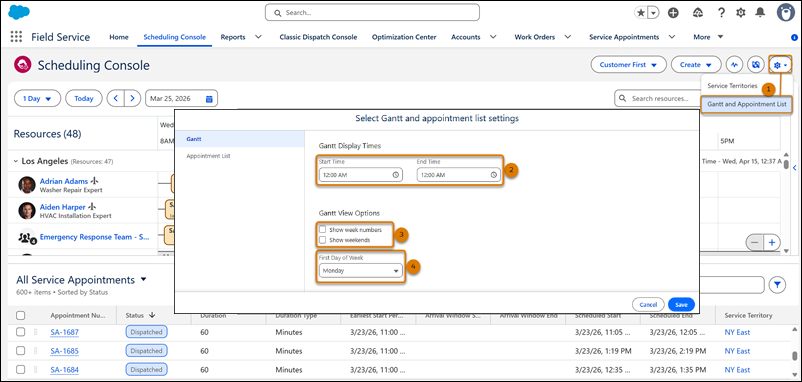
Task: Check the SA-1684 row checkbox
Action: (20, 370)
